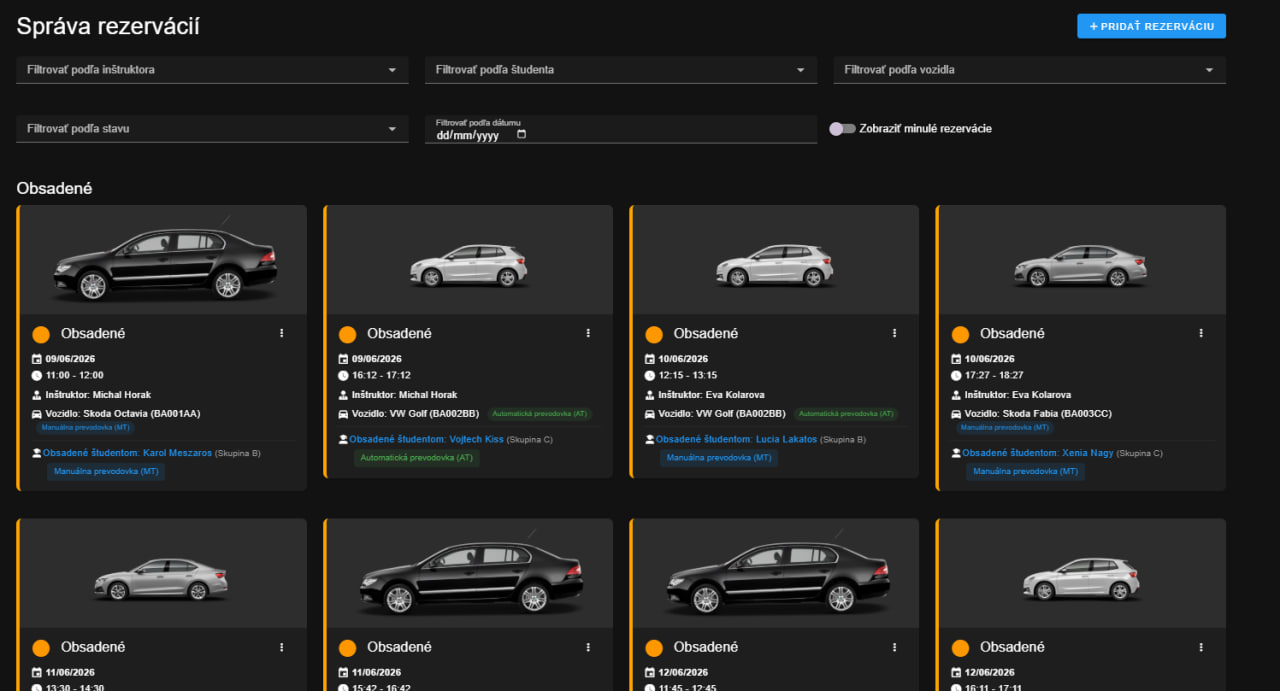Click the (Skupina B) label after Karol Meszaros
The height and width of the screenshot is (691, 1280).
pyautogui.click(x=238, y=453)
